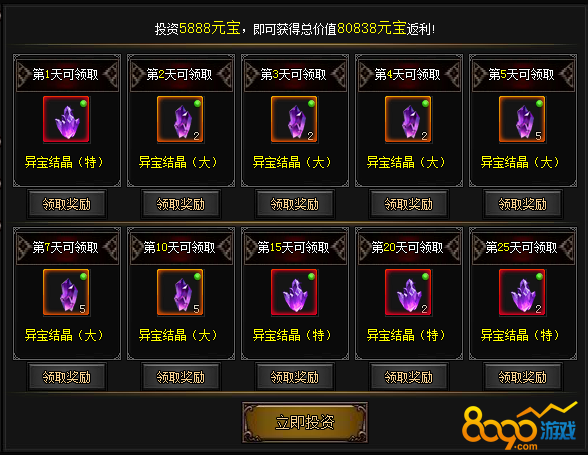Click 领取奖励 under the Day 2 reward
This screenshot has height=455, width=588.
[x=181, y=204]
